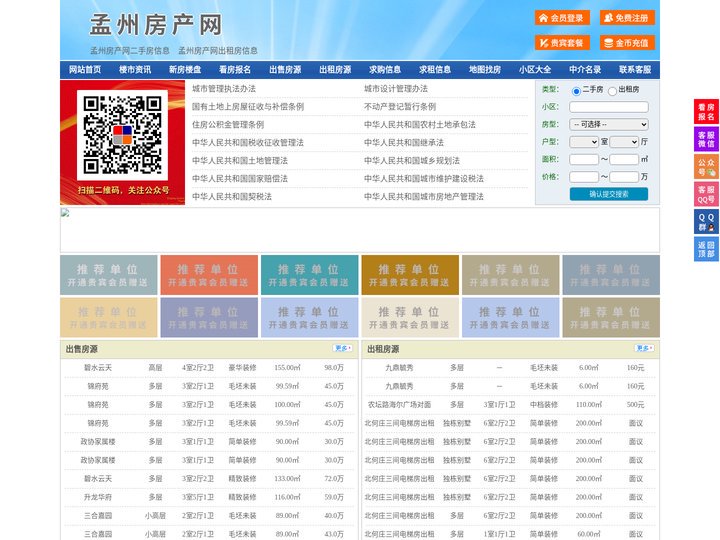Open 中介名录 in the navigation bar
Image resolution: width=720 pixels, height=540 pixels.
point(585,70)
